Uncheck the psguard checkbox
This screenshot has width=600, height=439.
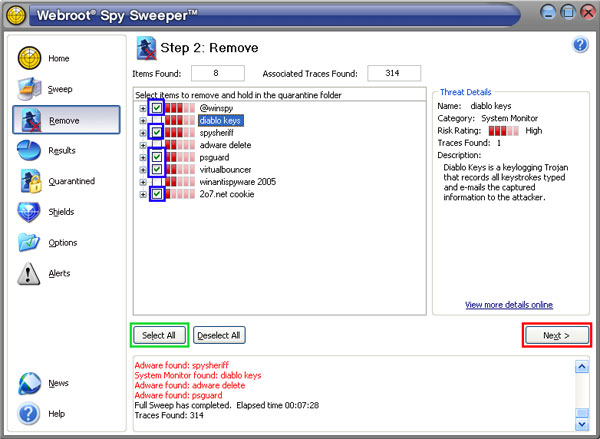[x=157, y=157]
